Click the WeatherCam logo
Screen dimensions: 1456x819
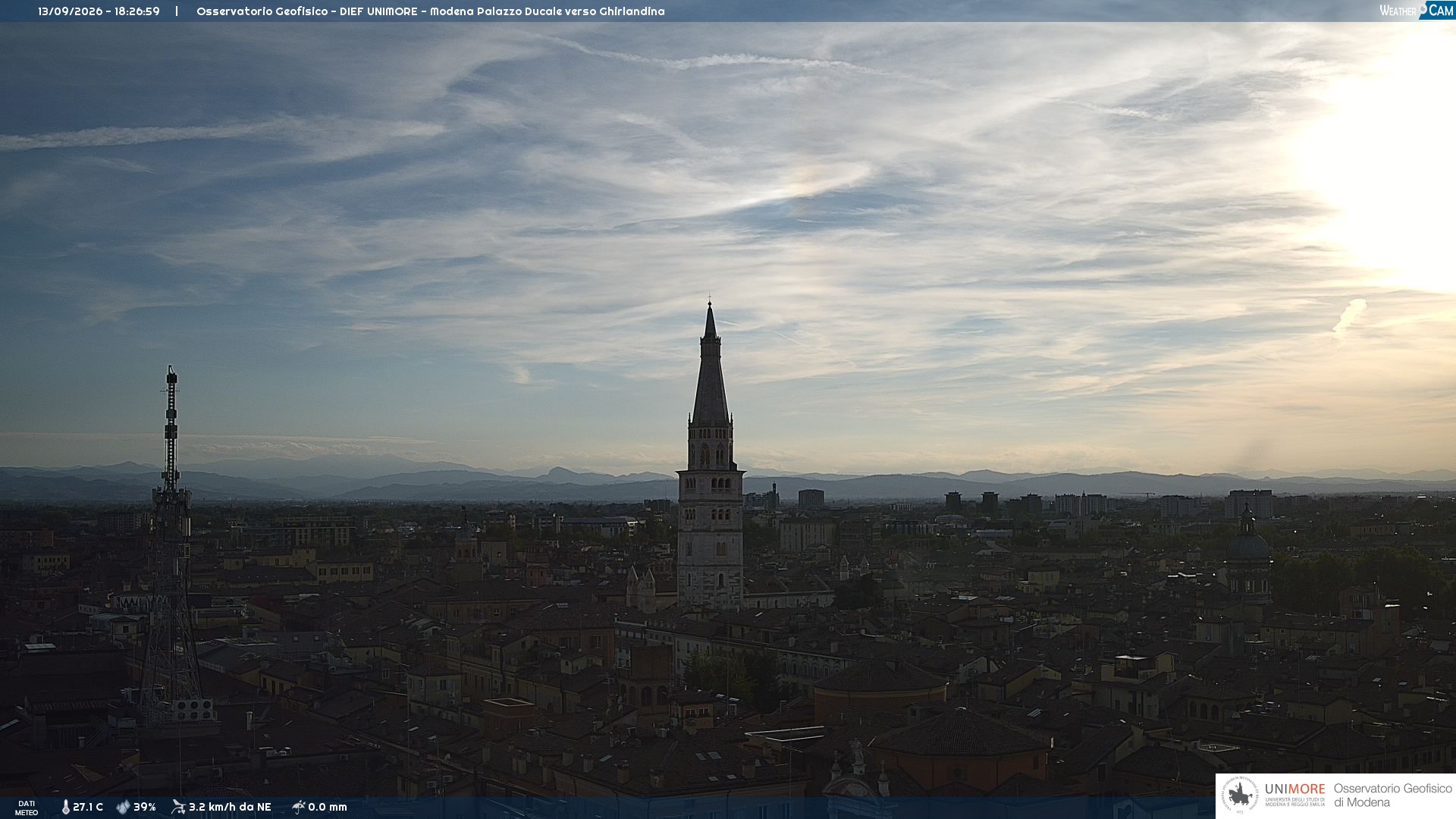1417,11
